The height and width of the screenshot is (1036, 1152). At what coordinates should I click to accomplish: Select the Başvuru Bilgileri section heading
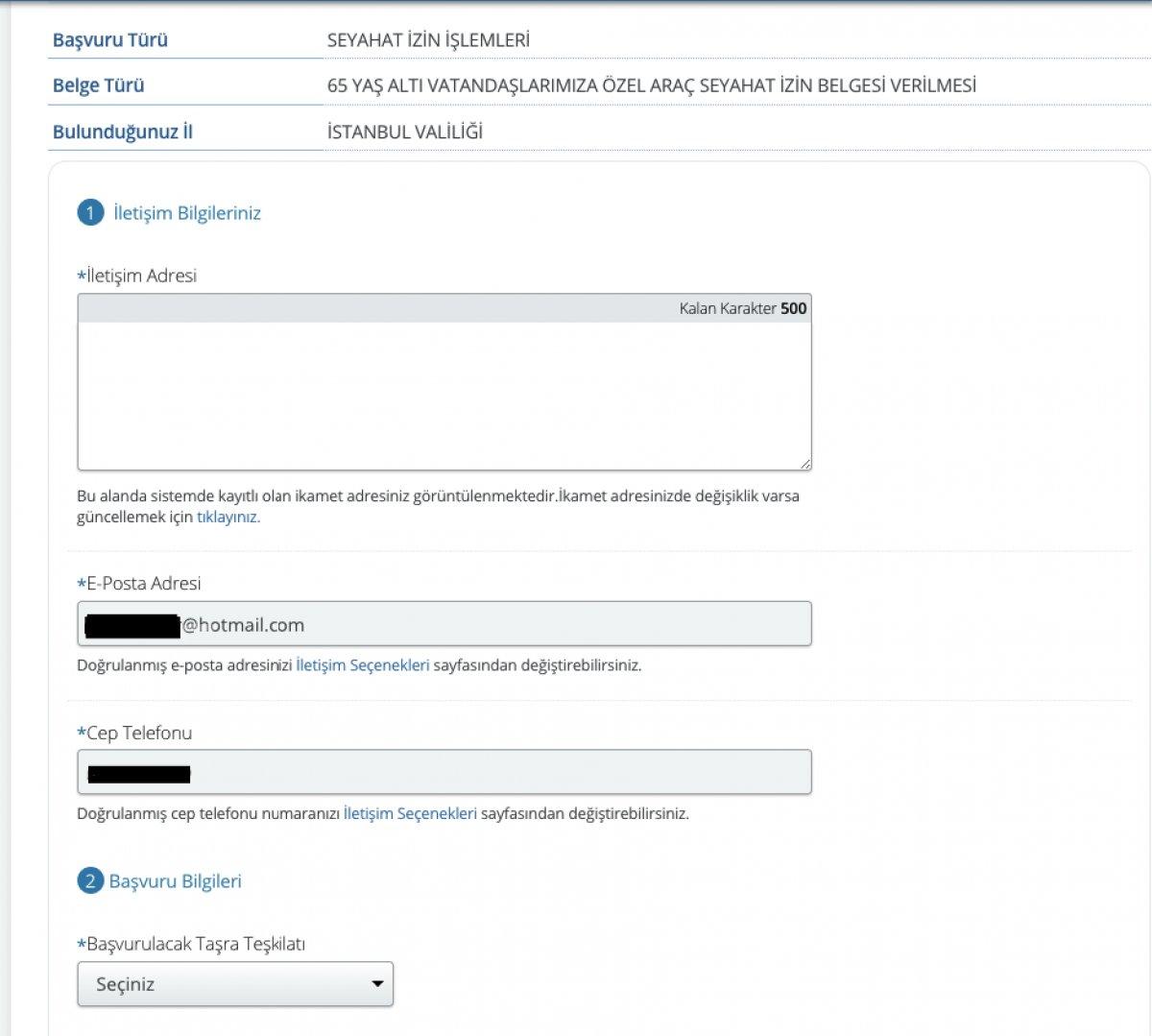click(x=175, y=880)
